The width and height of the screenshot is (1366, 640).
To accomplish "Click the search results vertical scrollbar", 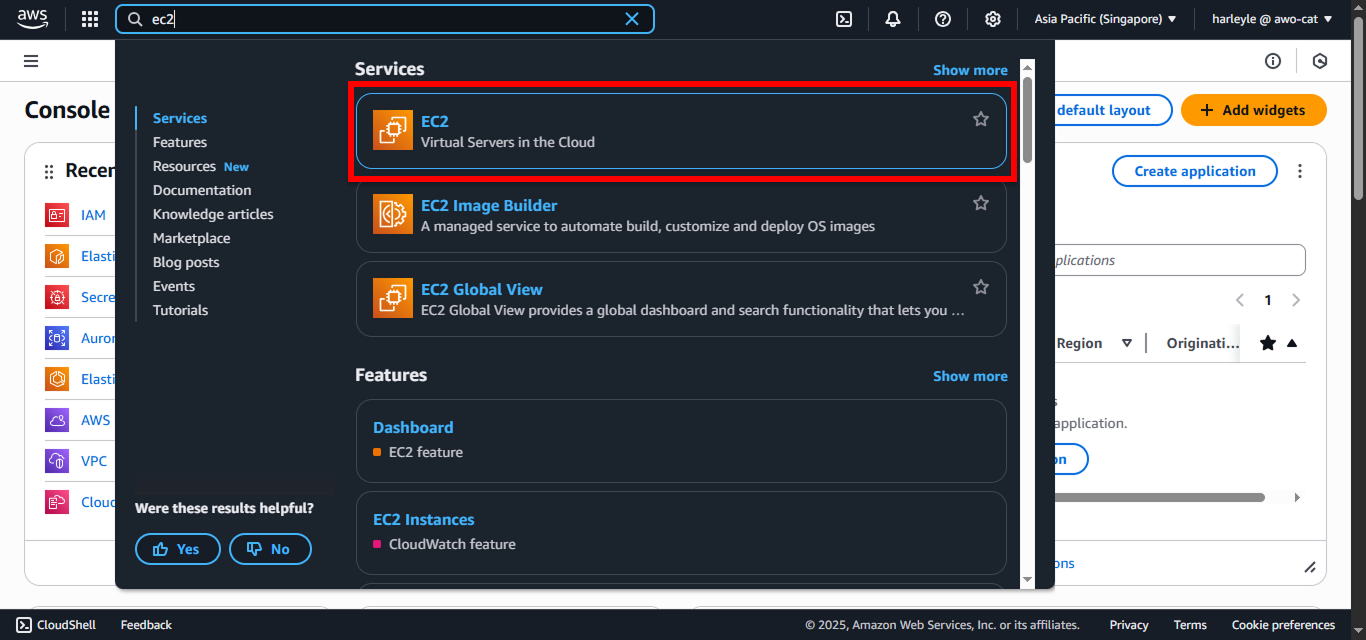I will tap(1027, 120).
